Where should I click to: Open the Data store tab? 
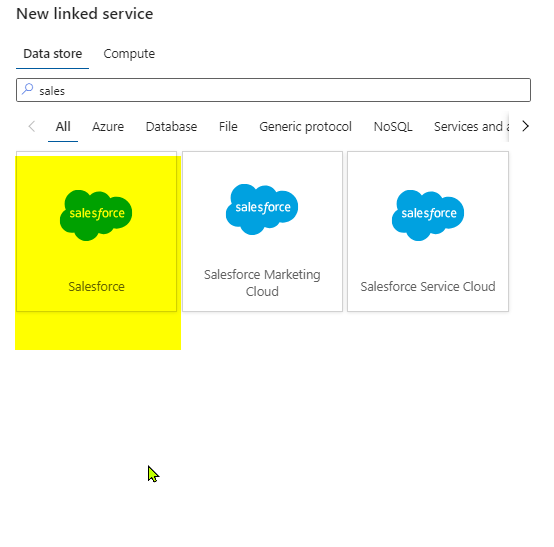pos(53,54)
